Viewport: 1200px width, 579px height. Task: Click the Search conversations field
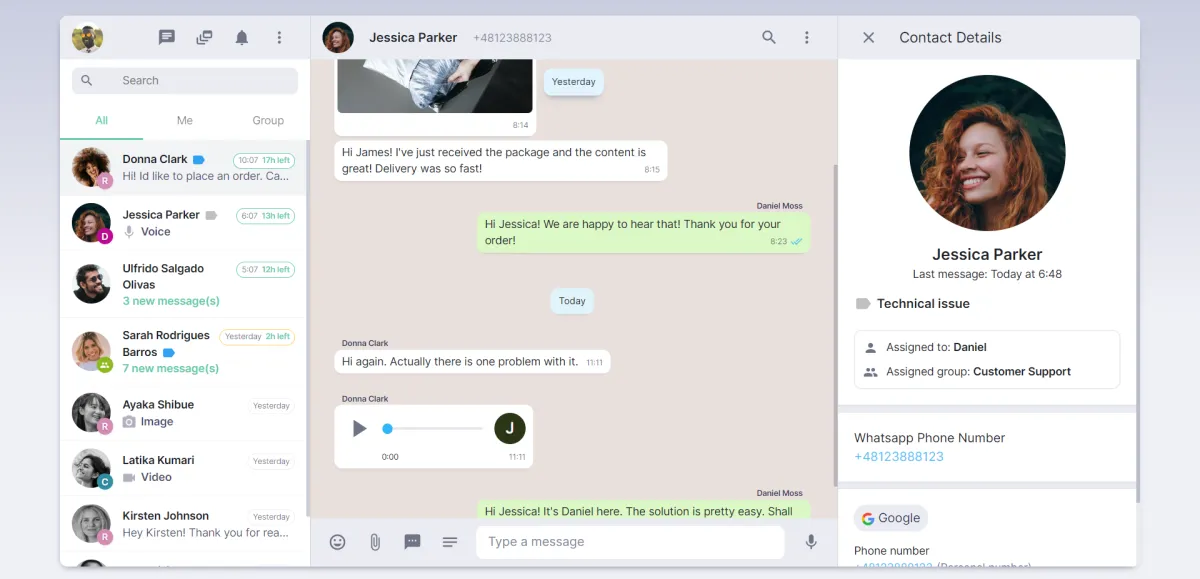click(185, 80)
